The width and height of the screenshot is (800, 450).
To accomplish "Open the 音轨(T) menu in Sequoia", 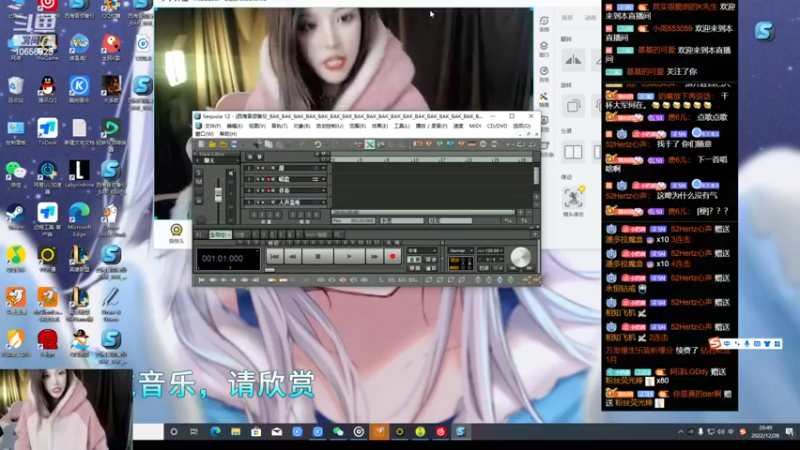I will [x=279, y=126].
